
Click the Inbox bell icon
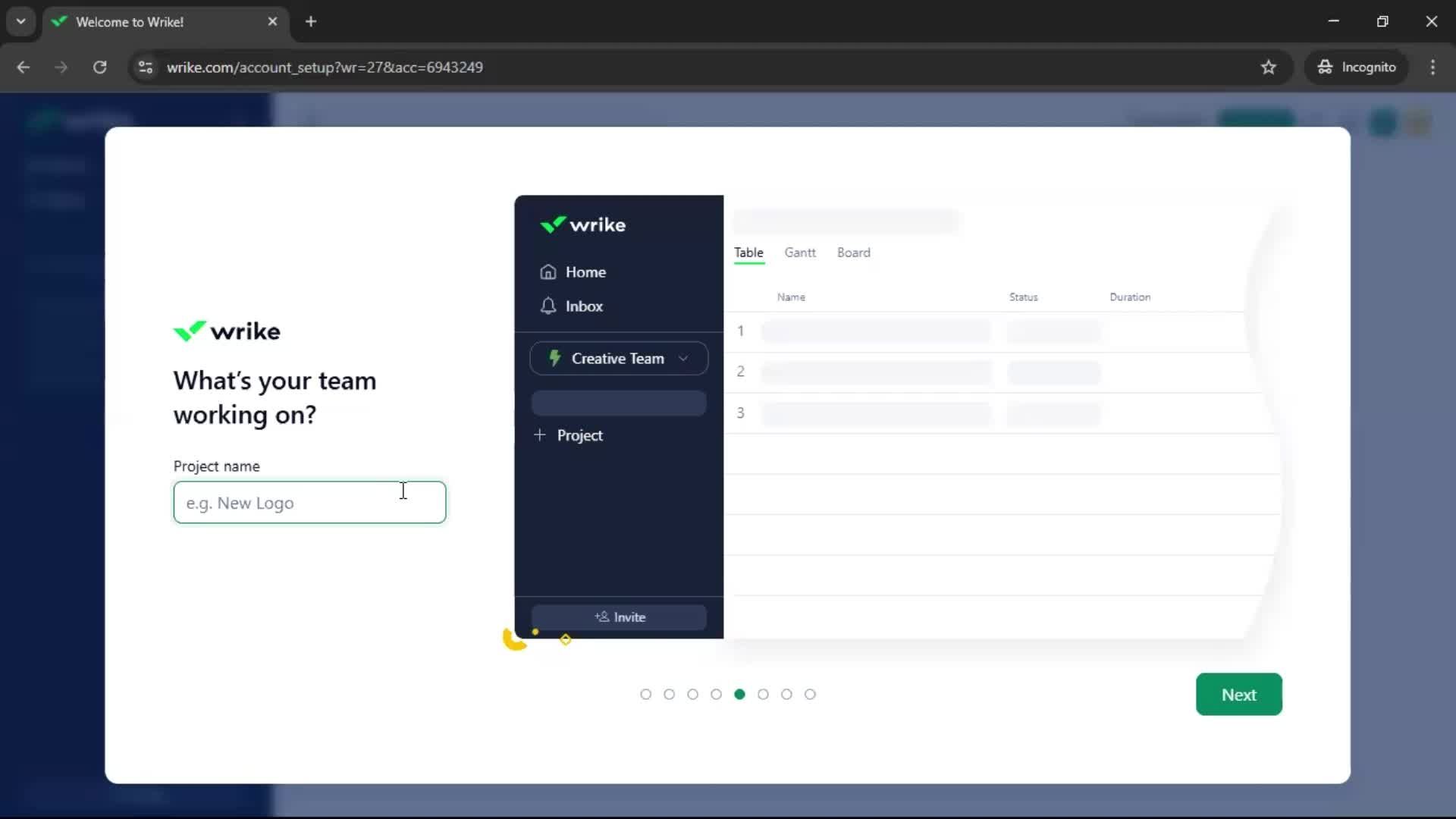pyautogui.click(x=548, y=306)
